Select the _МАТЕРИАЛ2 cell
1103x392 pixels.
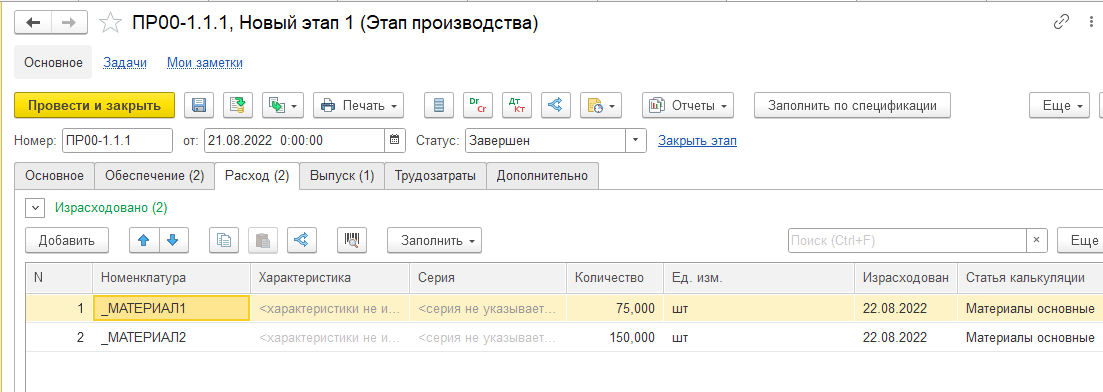click(171, 337)
